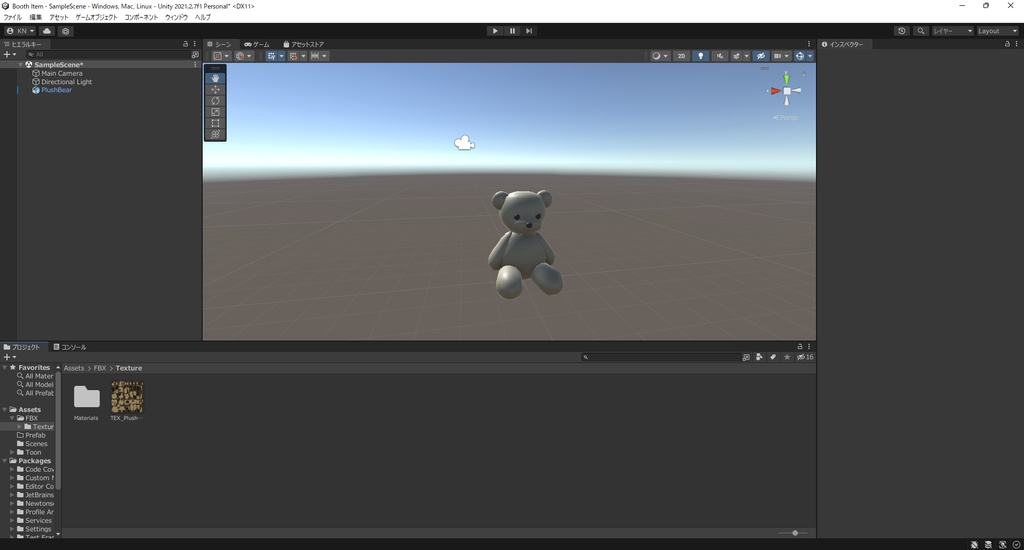This screenshot has height=550, width=1024.
Task: Click the green Y axis cone on gizmo
Action: pos(787,78)
